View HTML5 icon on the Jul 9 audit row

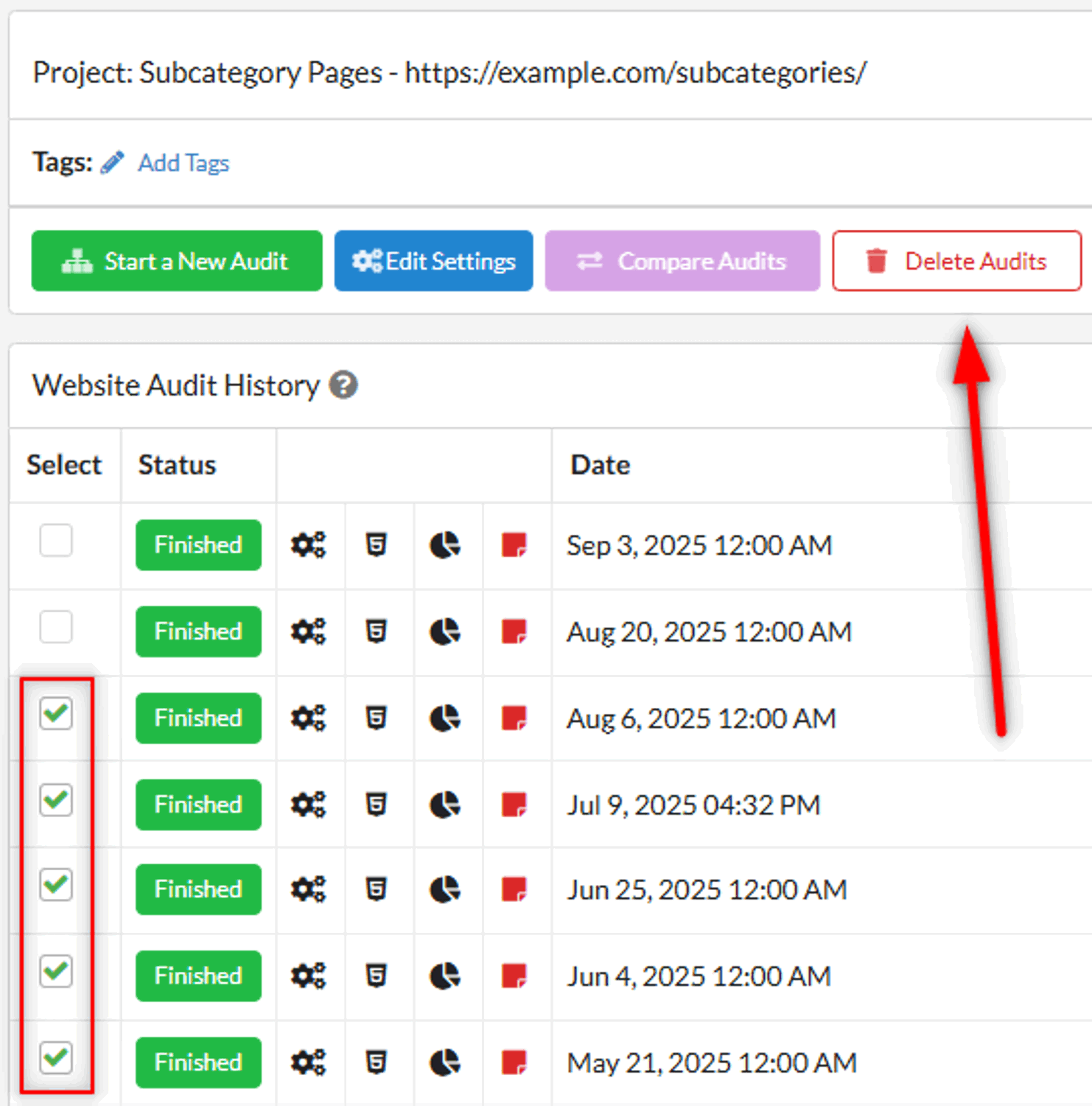point(377,805)
